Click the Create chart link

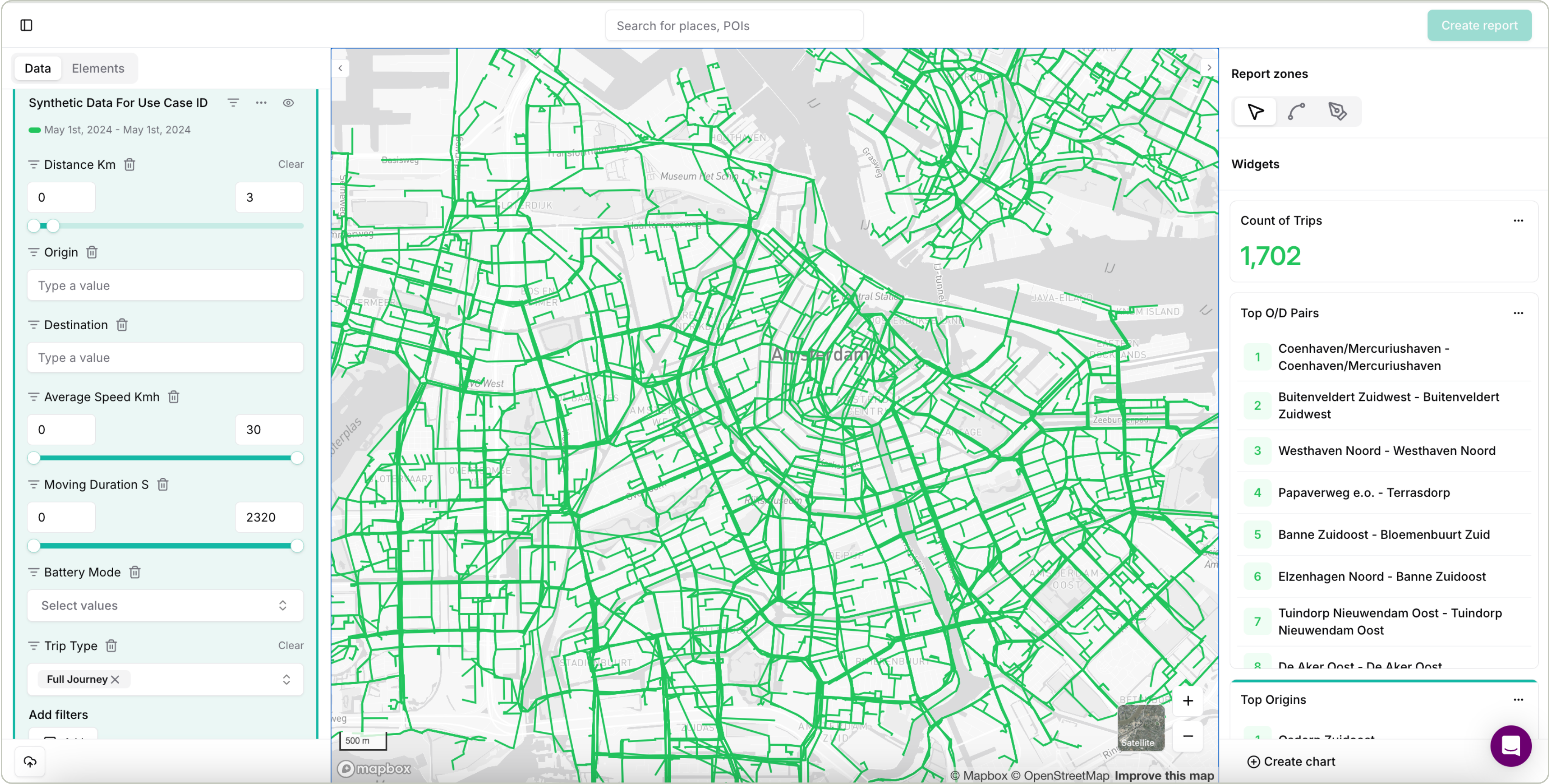pyautogui.click(x=1291, y=762)
